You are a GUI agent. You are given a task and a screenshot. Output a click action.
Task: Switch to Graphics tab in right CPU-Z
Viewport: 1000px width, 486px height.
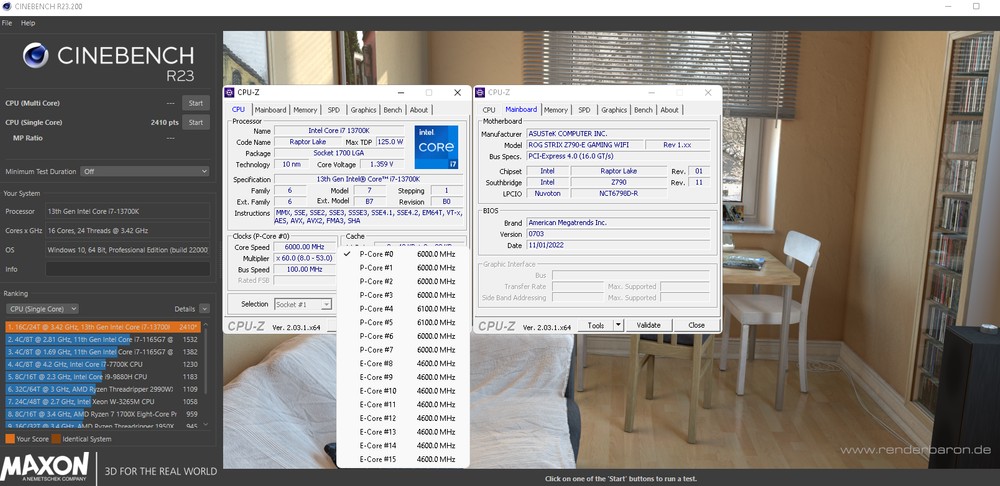tap(614, 110)
